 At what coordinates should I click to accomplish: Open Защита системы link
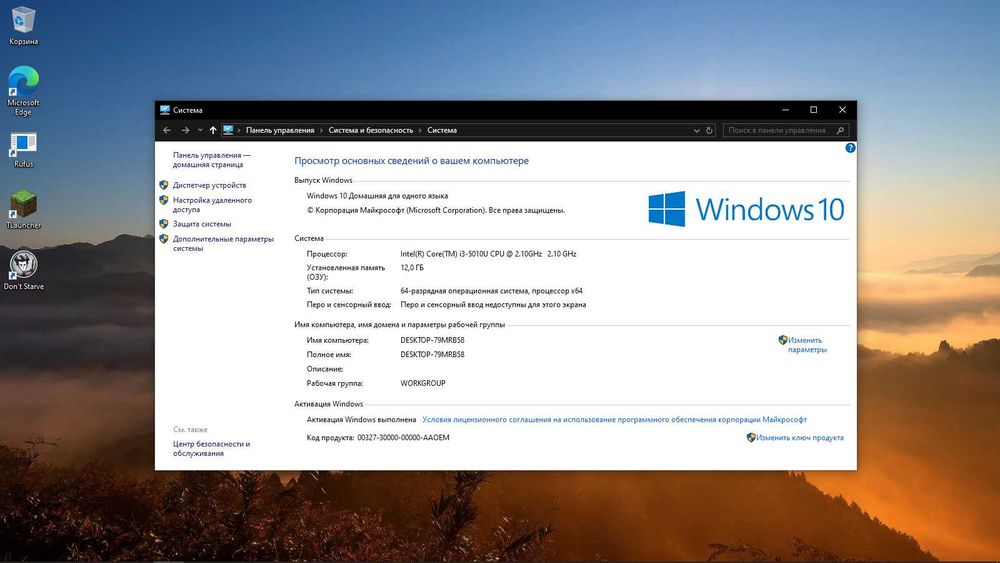point(202,224)
